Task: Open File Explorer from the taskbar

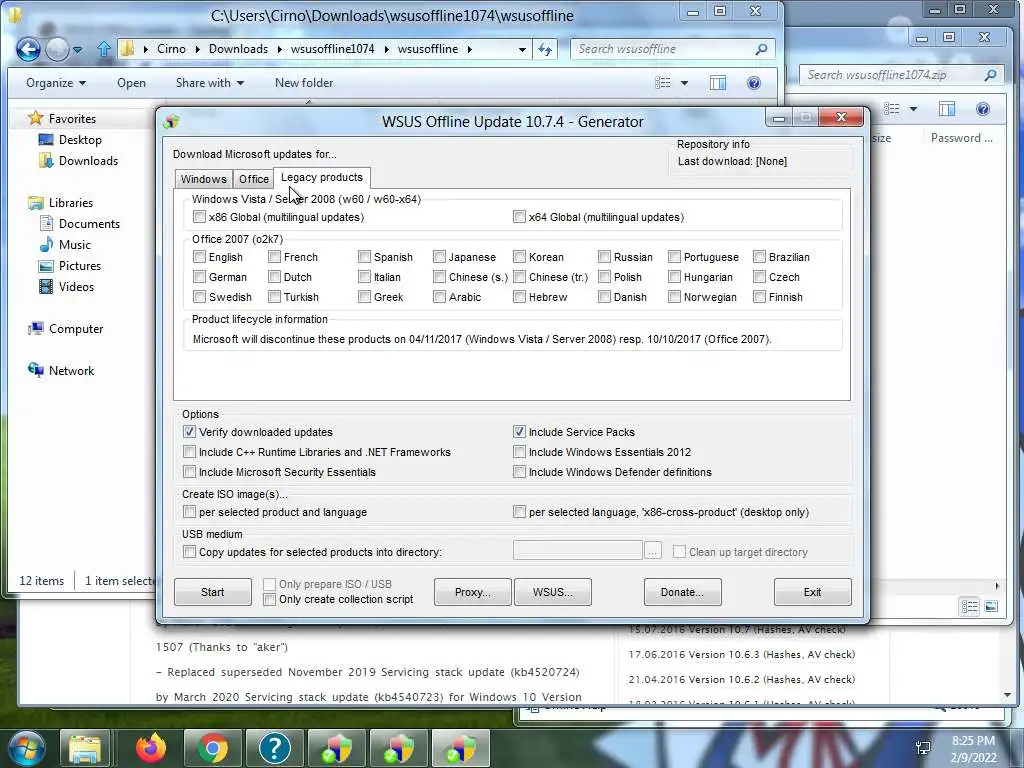Action: tap(85, 748)
